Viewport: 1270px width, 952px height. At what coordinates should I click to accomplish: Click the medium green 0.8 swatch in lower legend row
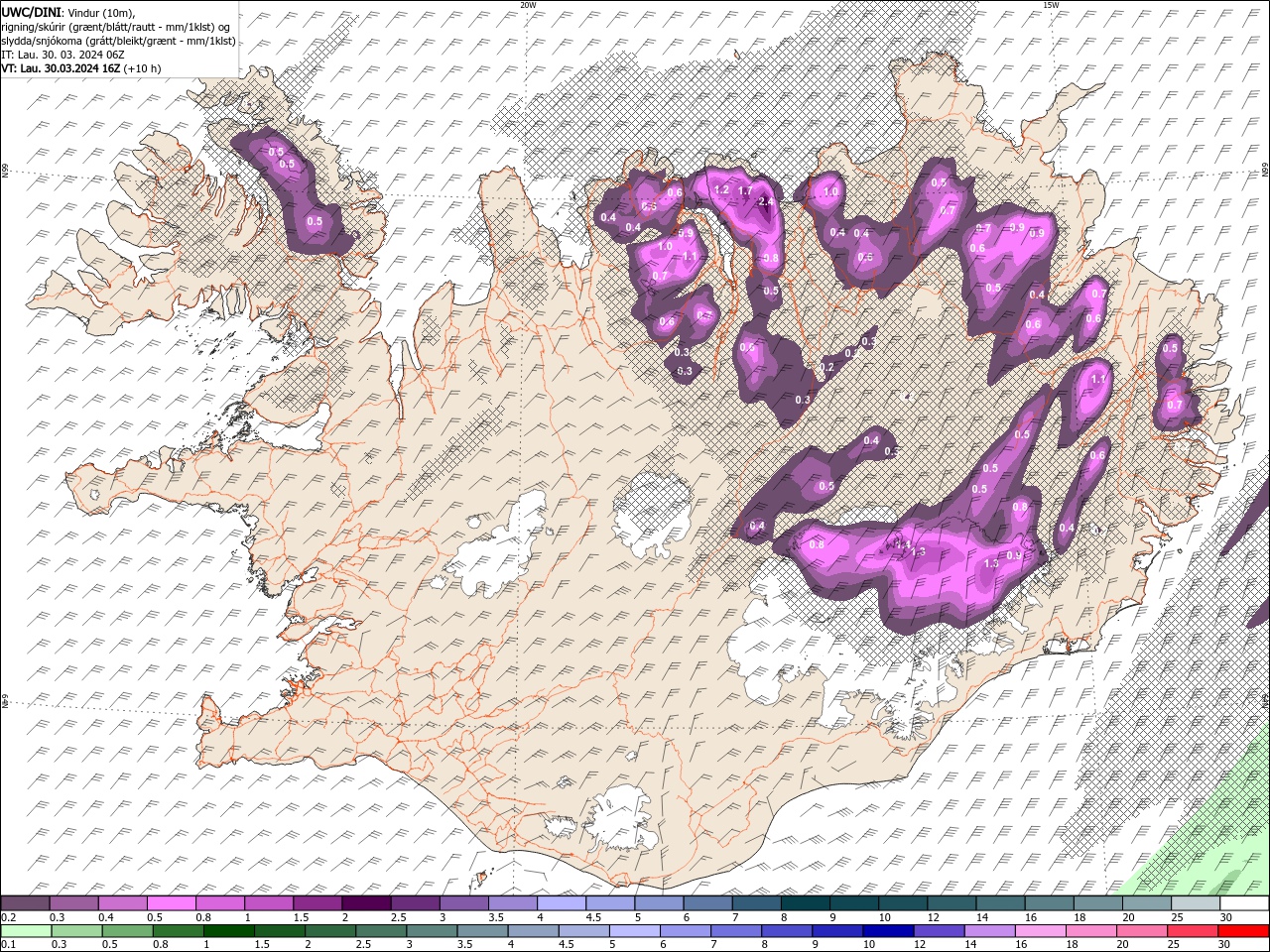(x=177, y=930)
